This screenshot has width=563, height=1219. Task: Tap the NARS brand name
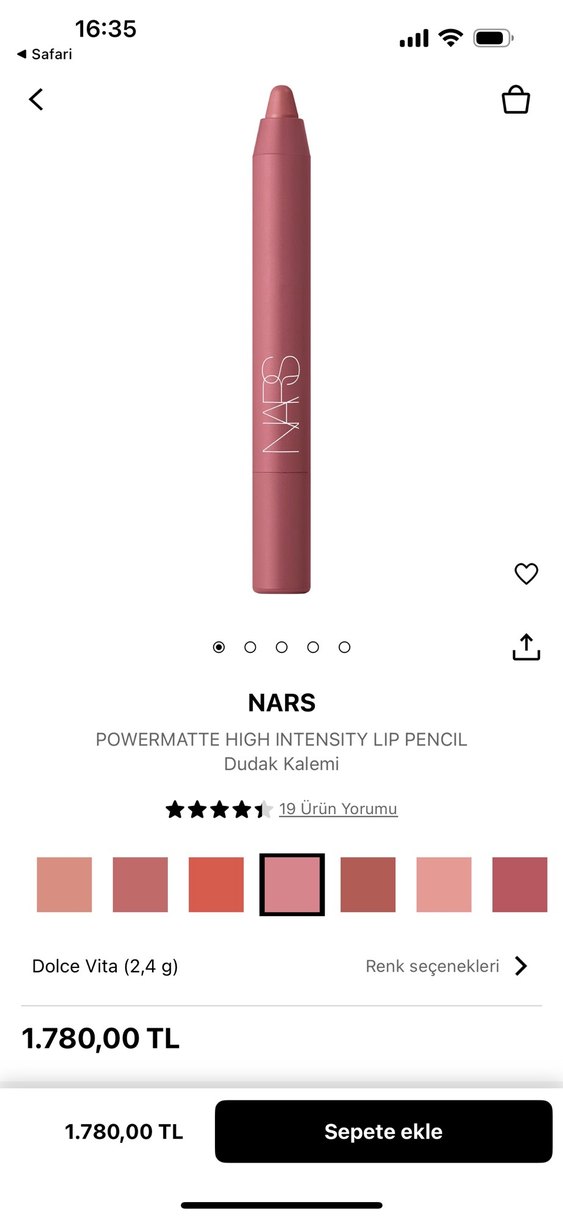tap(281, 703)
